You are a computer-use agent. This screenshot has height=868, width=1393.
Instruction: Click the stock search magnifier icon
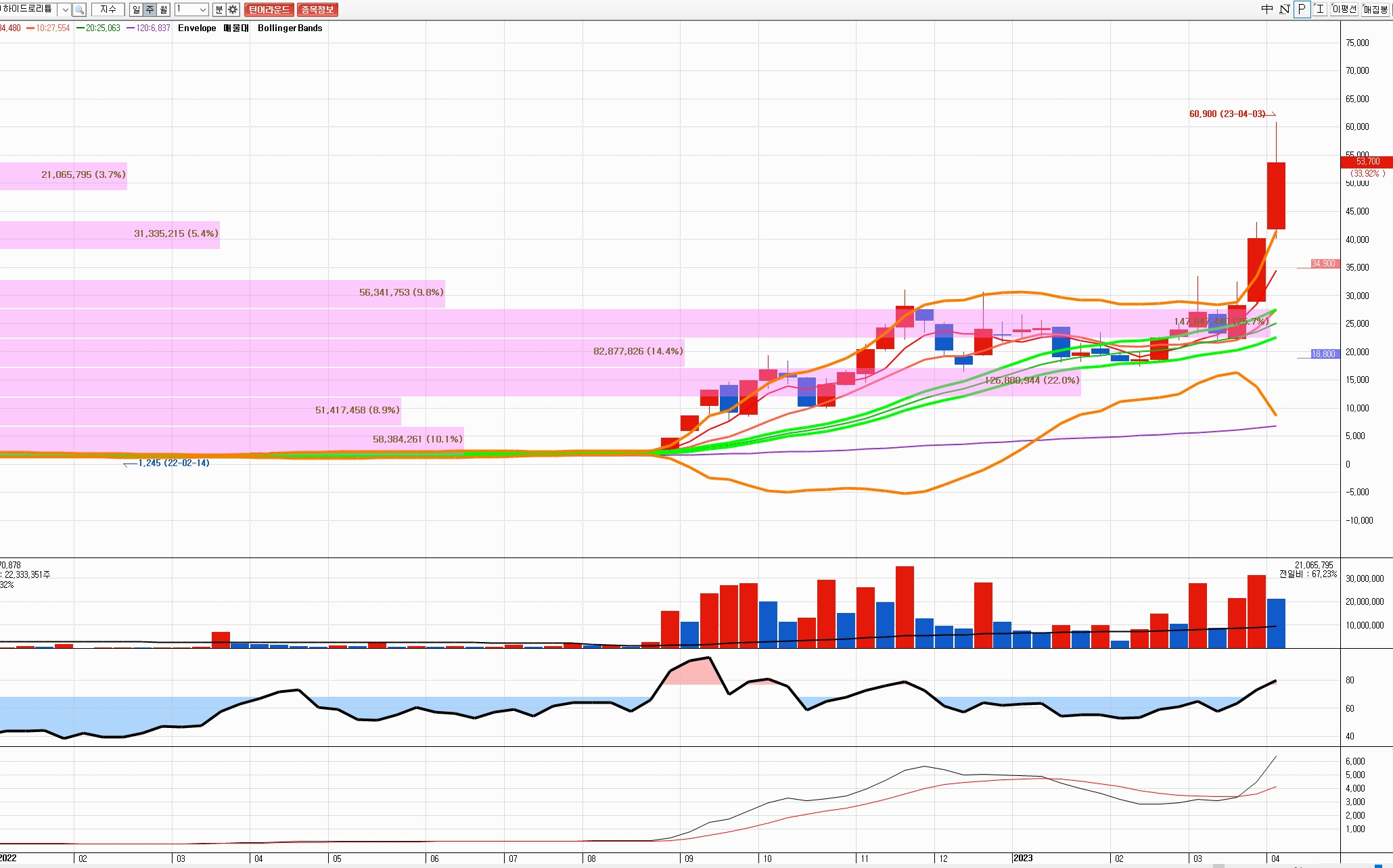click(79, 9)
